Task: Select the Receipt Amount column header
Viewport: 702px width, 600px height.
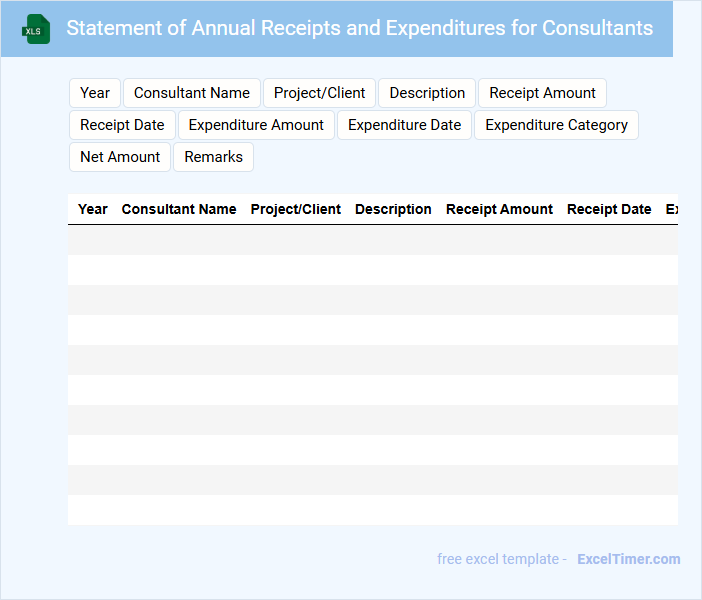Action: [499, 209]
